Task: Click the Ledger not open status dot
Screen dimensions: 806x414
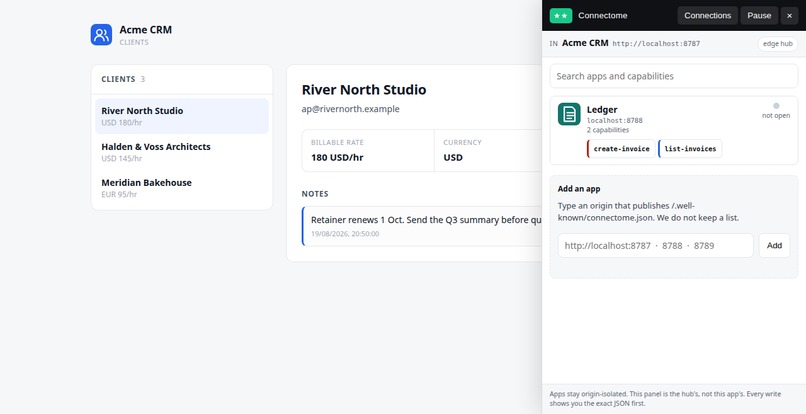Action: 776,106
